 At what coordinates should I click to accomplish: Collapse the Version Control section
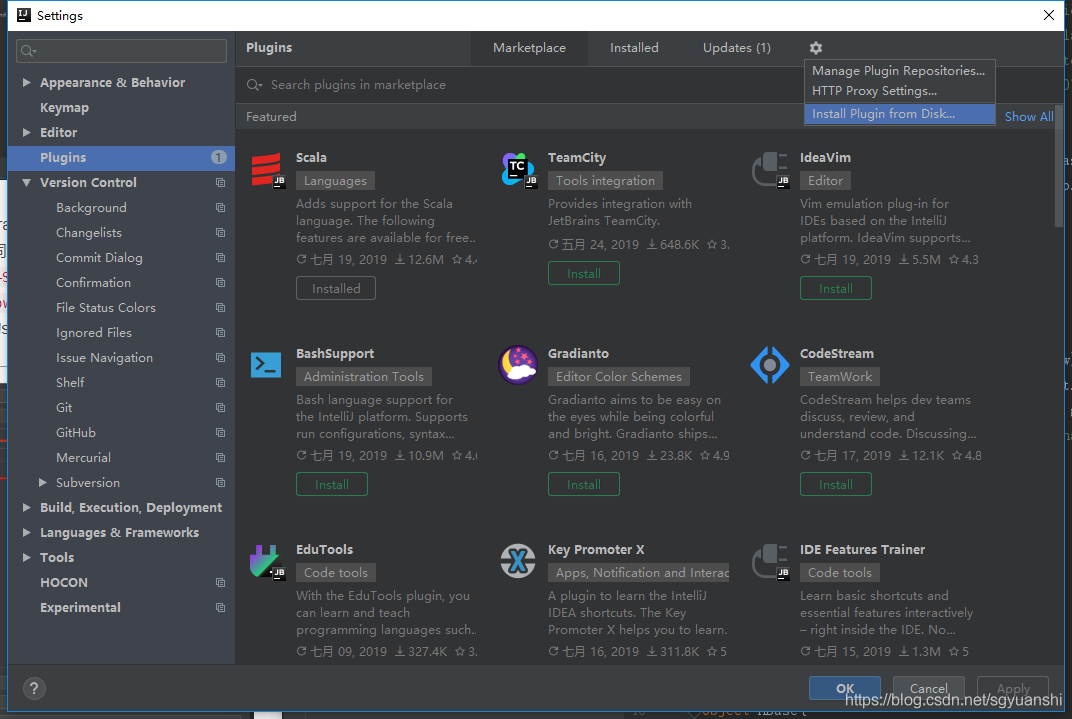(x=25, y=182)
